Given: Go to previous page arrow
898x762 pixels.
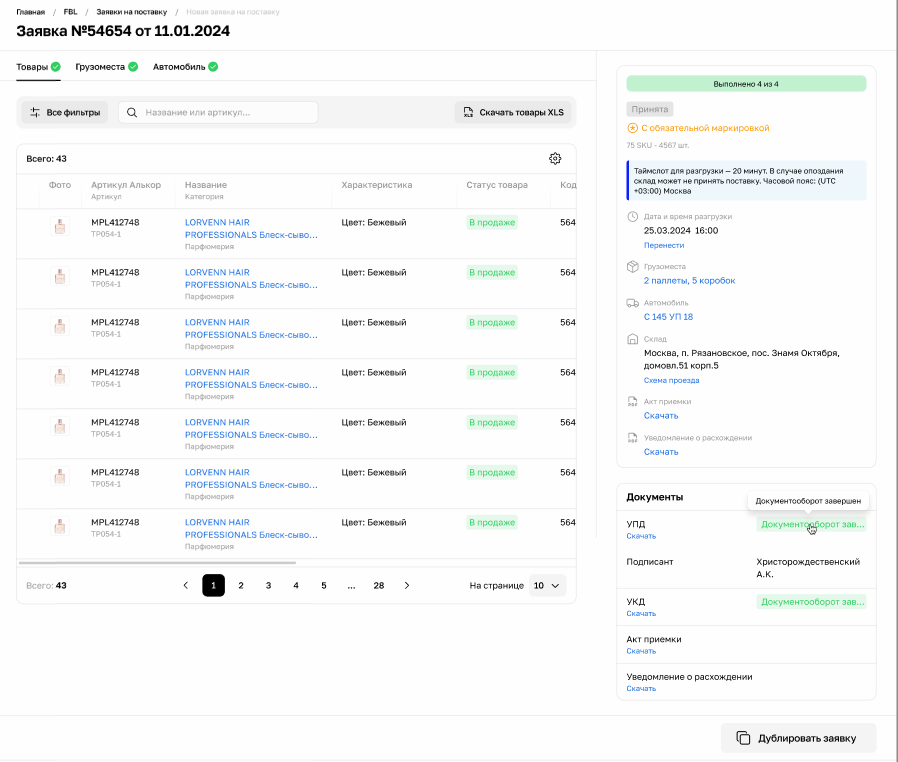Looking at the screenshot, I should [x=186, y=585].
